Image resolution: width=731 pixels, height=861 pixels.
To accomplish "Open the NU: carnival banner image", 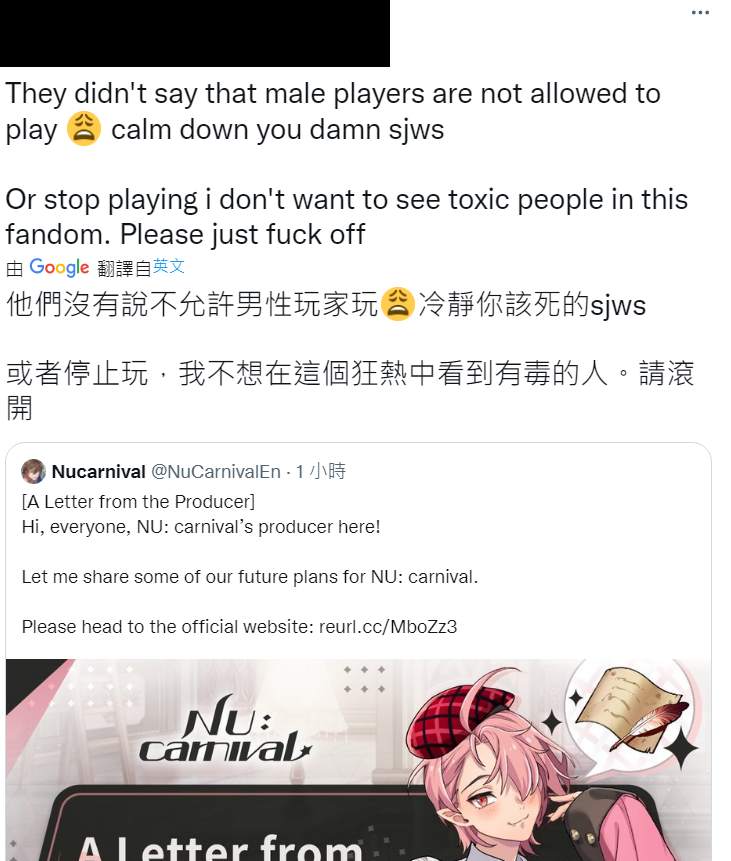I will click(x=359, y=760).
